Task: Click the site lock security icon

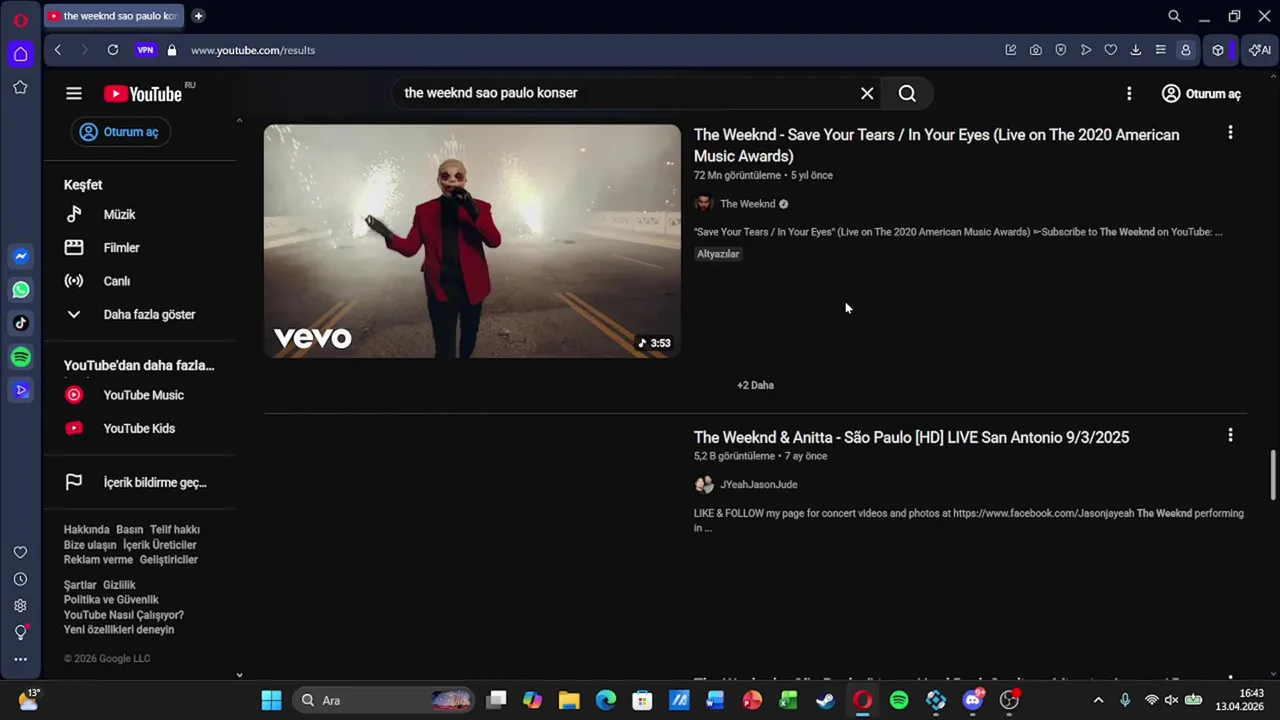Action: (172, 50)
